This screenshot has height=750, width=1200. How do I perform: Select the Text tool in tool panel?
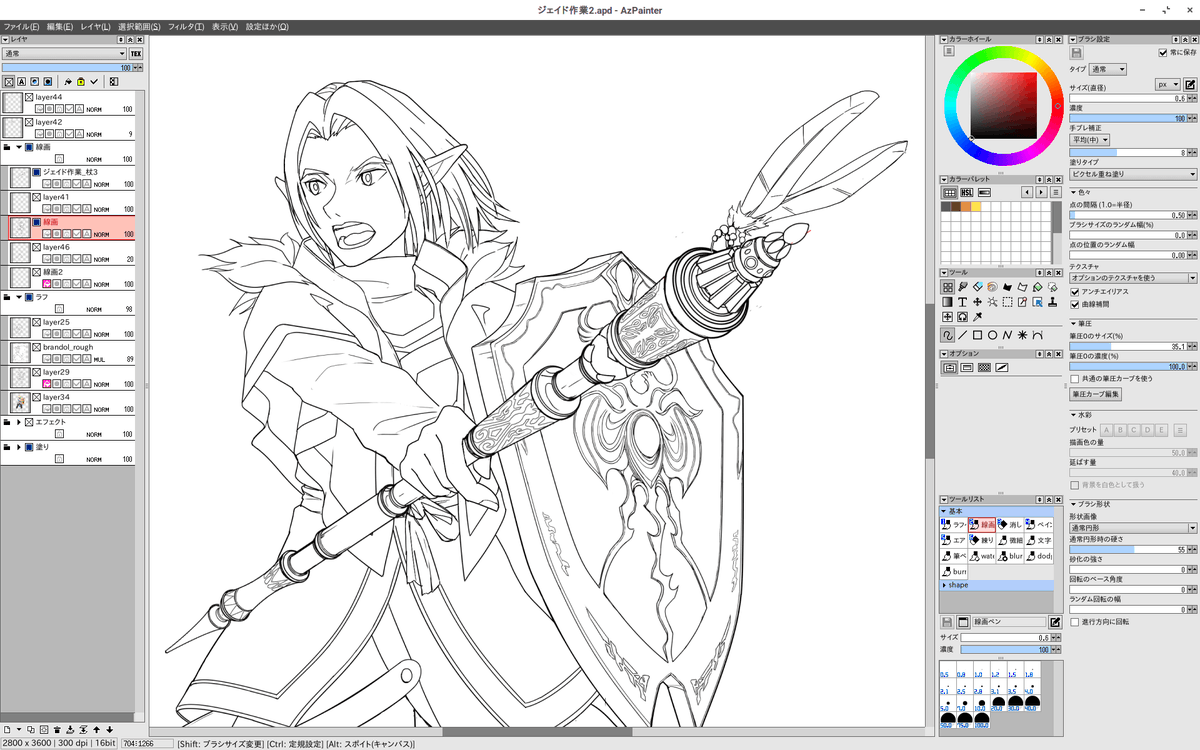click(x=962, y=301)
